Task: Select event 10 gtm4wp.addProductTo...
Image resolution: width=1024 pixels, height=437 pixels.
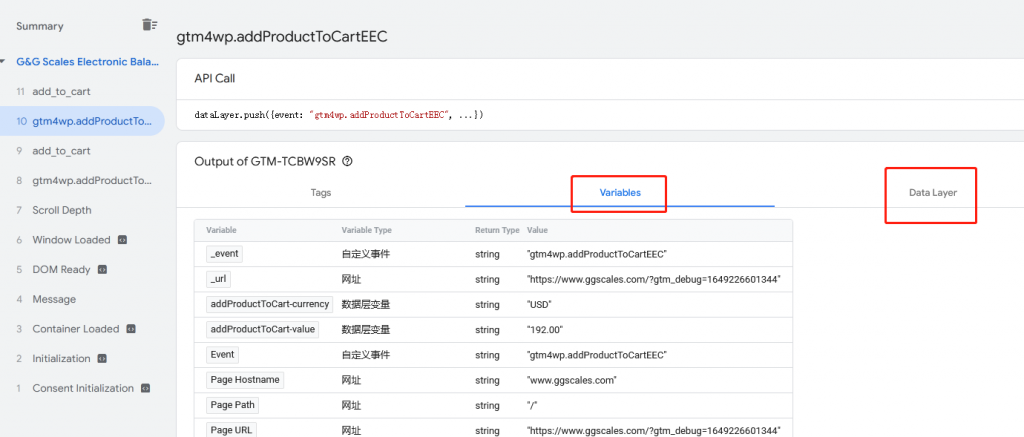Action: tap(82, 121)
